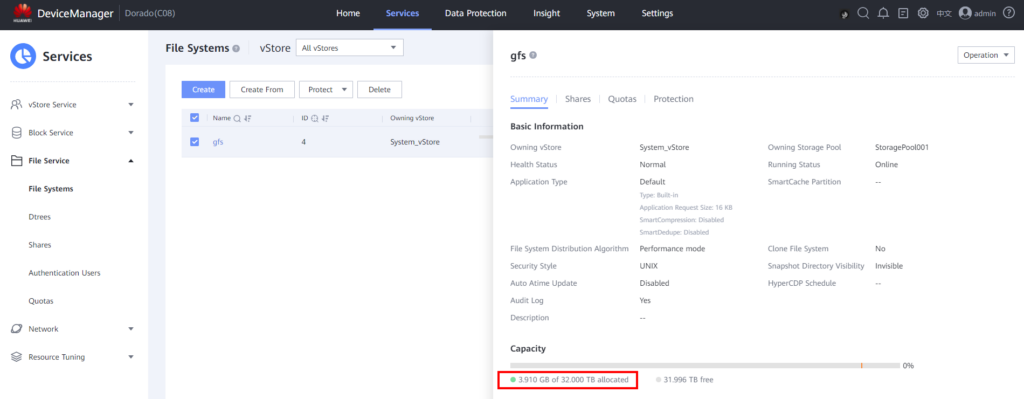
Task: Expand Block Service menu arrow
Action: (x=131, y=133)
